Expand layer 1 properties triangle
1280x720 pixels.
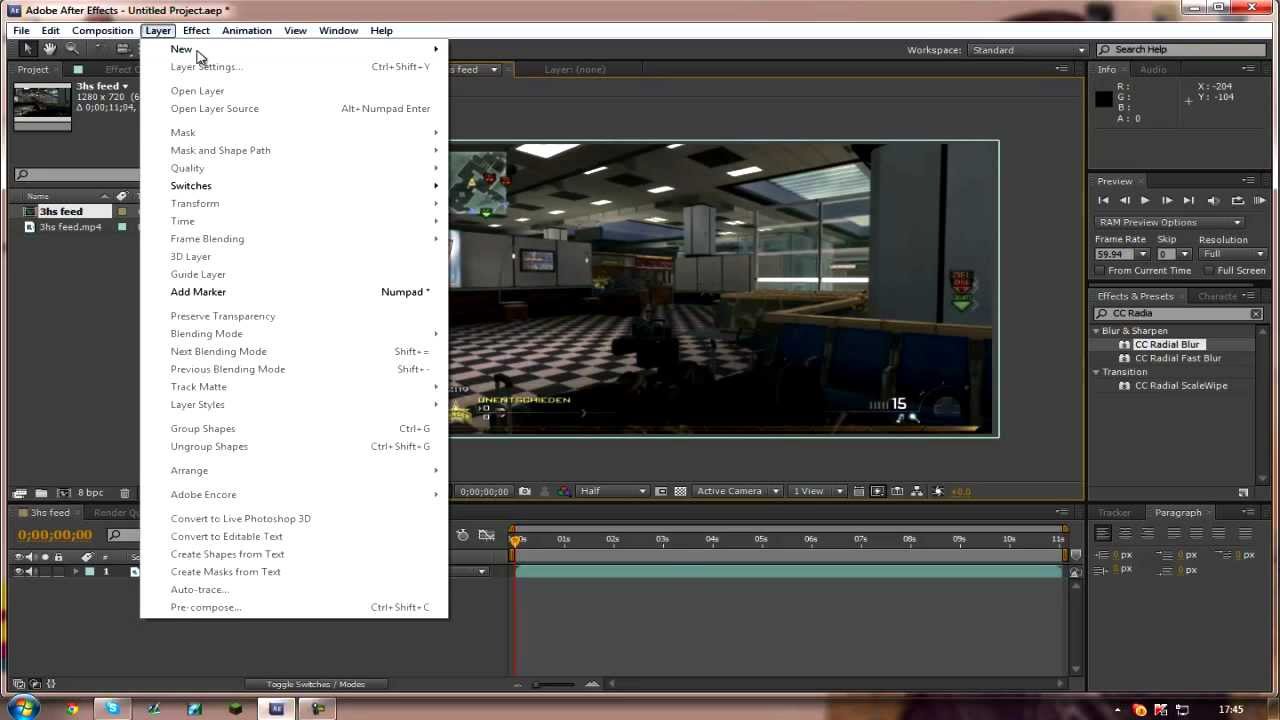tap(76, 571)
